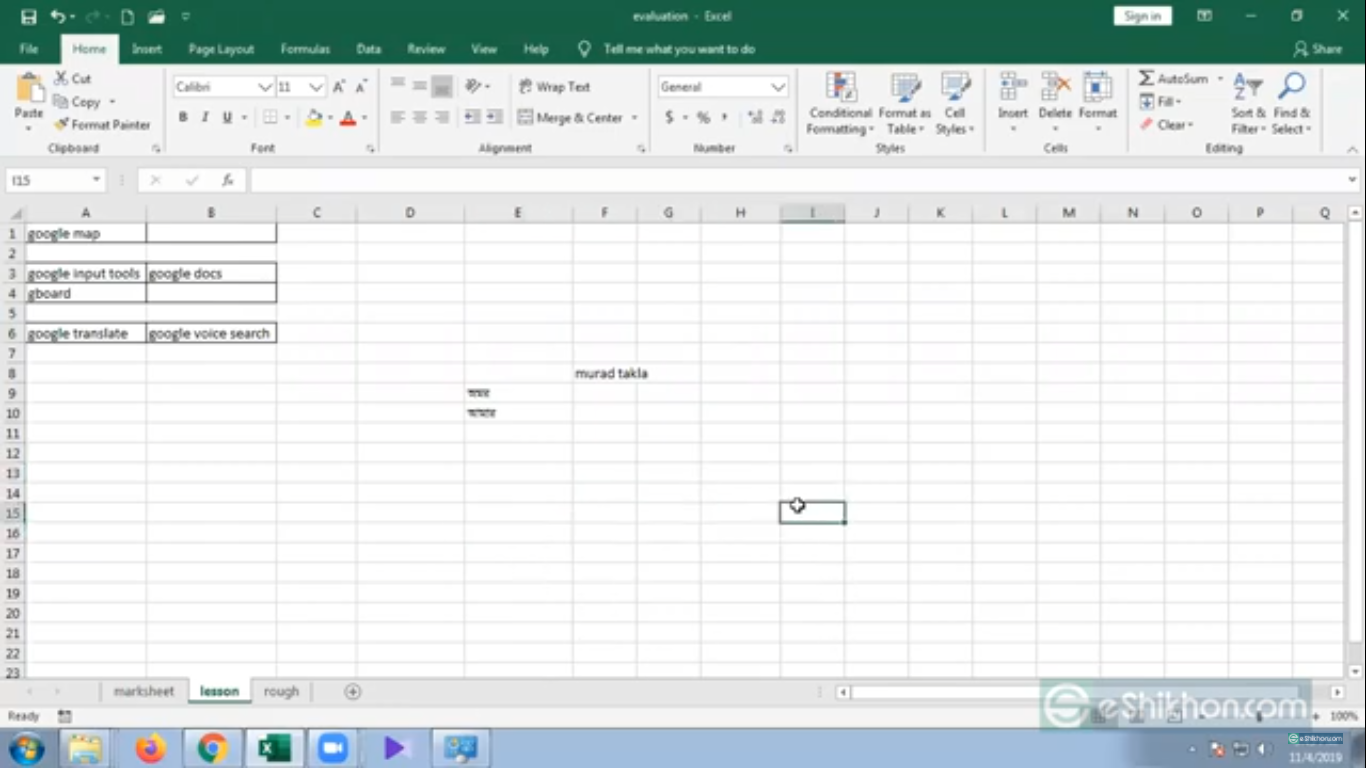The width and height of the screenshot is (1366, 768).
Task: Add a new sheet with plus icon
Action: click(352, 691)
